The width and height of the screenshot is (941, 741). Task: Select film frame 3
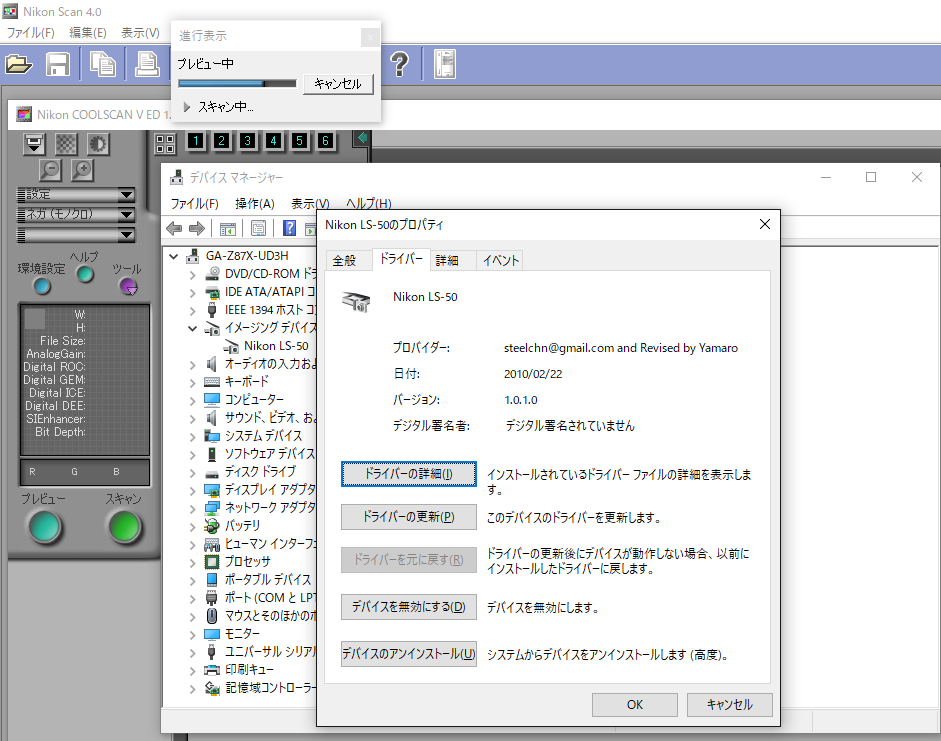point(247,140)
